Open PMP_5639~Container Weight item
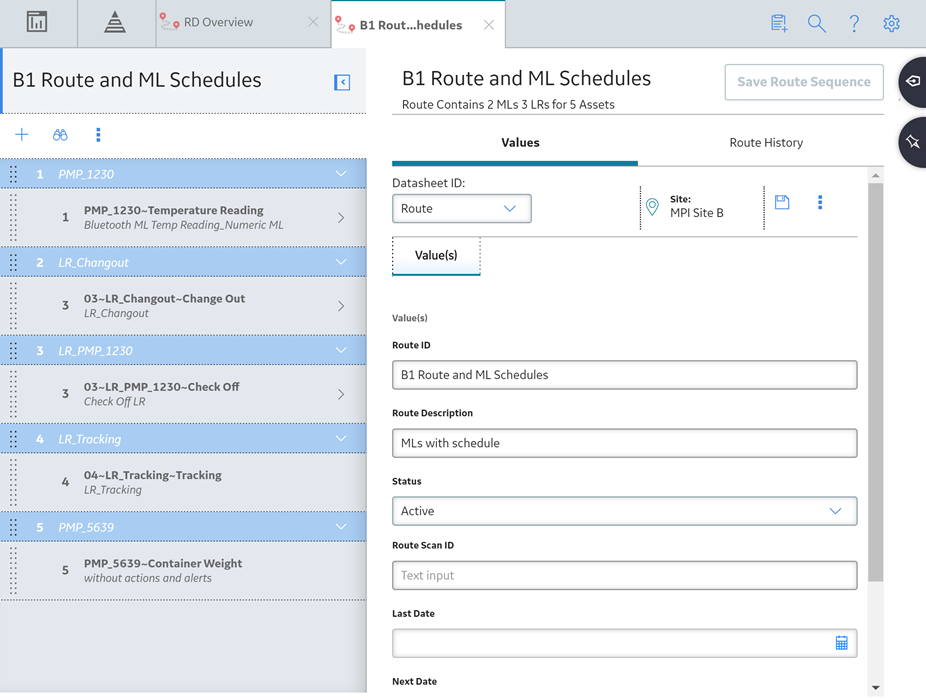The width and height of the screenshot is (926, 700). 183,571
